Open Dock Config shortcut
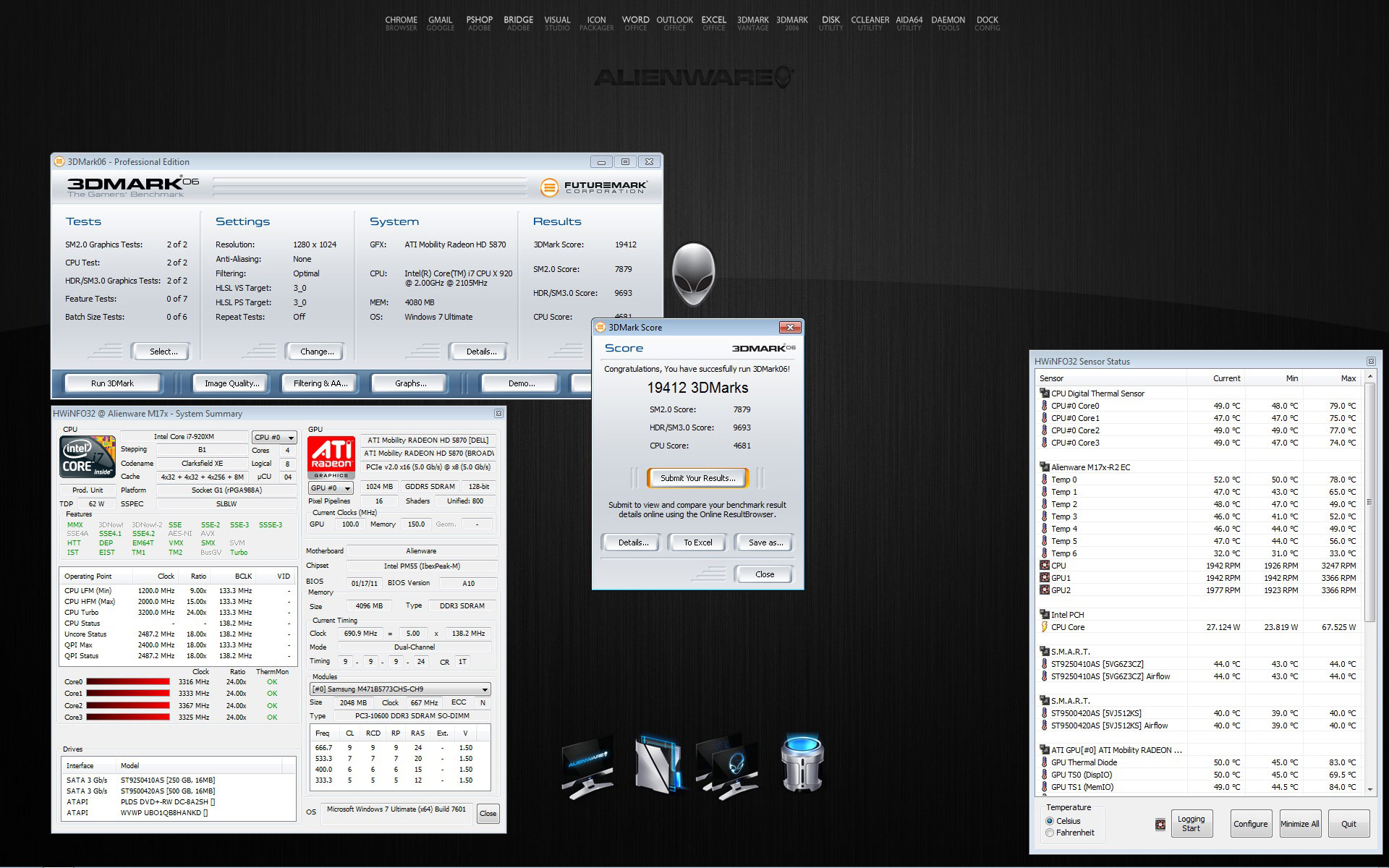This screenshot has height=868, width=1389. tap(987, 24)
